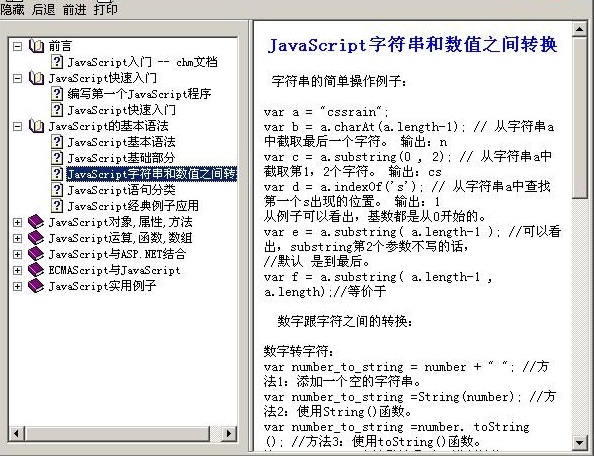Click the 打印 toolbar button
The height and width of the screenshot is (456, 594).
pyautogui.click(x=105, y=9)
